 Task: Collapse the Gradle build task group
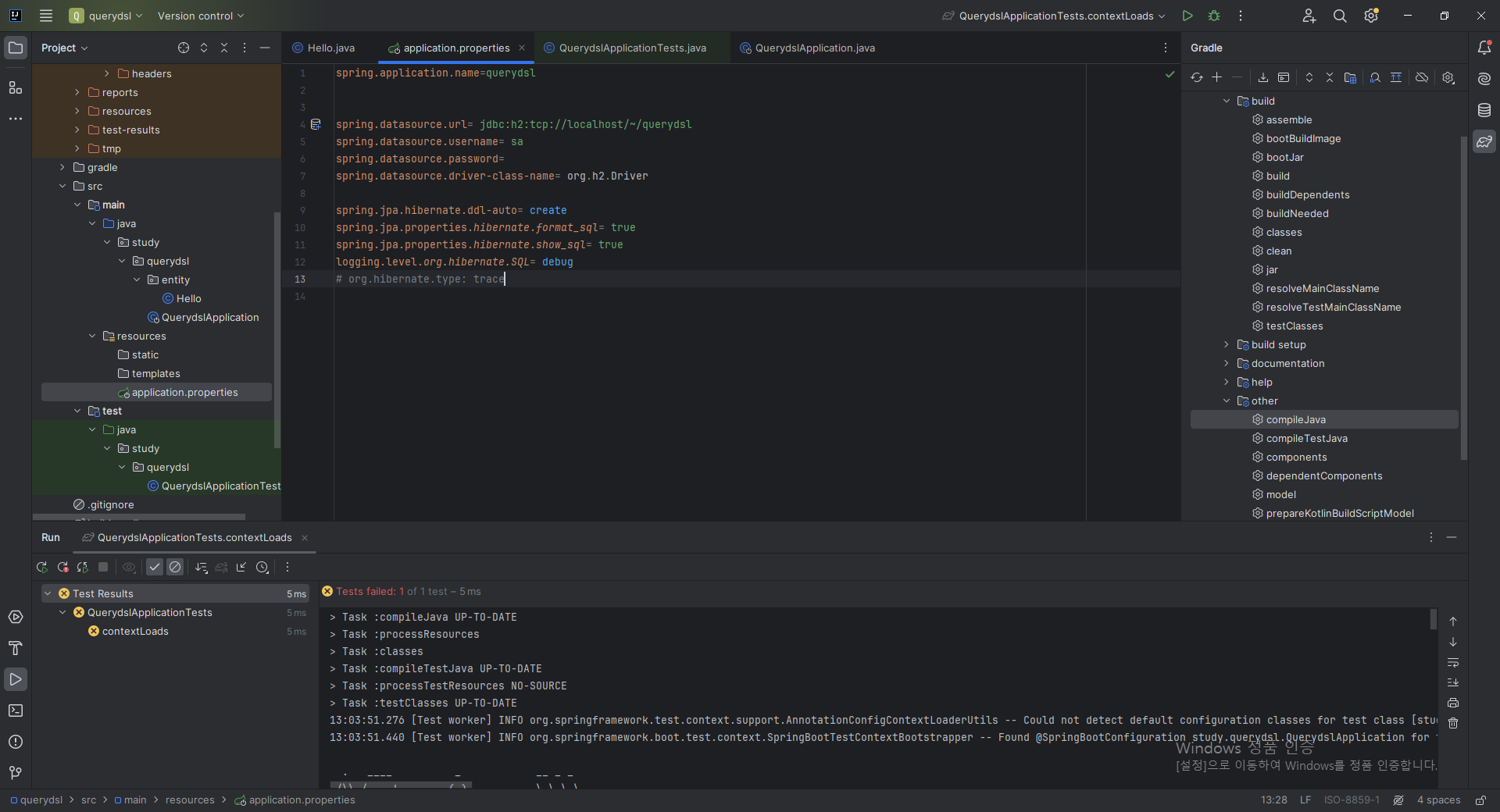[x=1227, y=101]
